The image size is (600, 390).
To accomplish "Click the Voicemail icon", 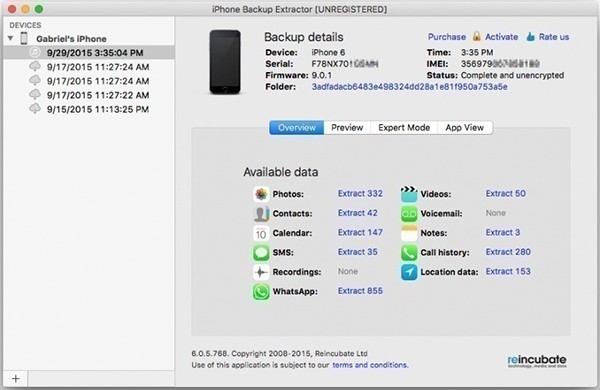I will tap(409, 214).
